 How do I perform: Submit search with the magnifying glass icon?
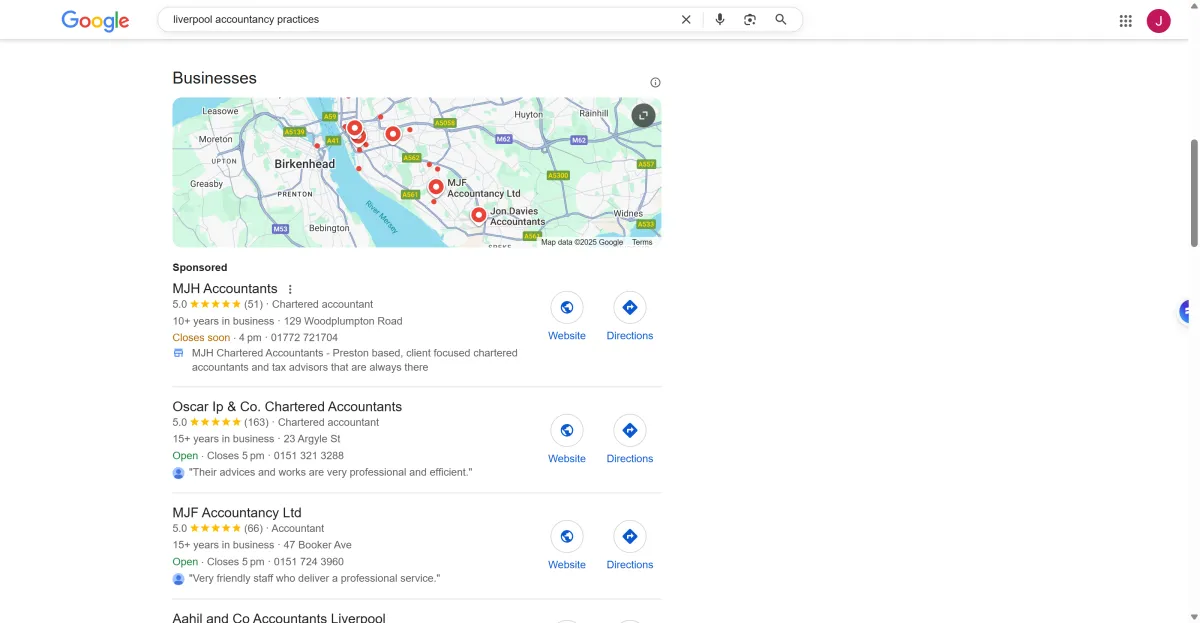[x=781, y=19]
